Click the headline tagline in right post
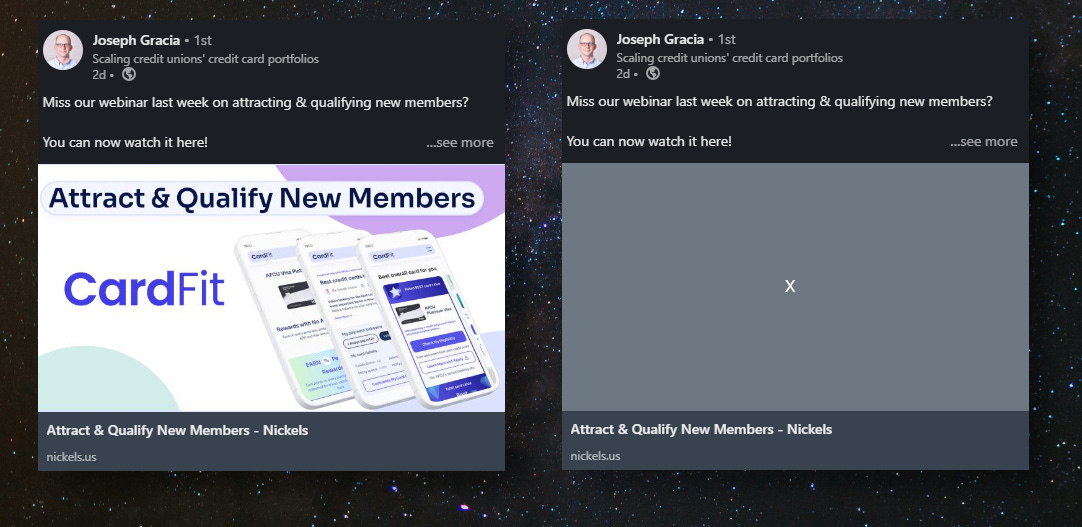This screenshot has height=527, width=1082. [x=729, y=58]
